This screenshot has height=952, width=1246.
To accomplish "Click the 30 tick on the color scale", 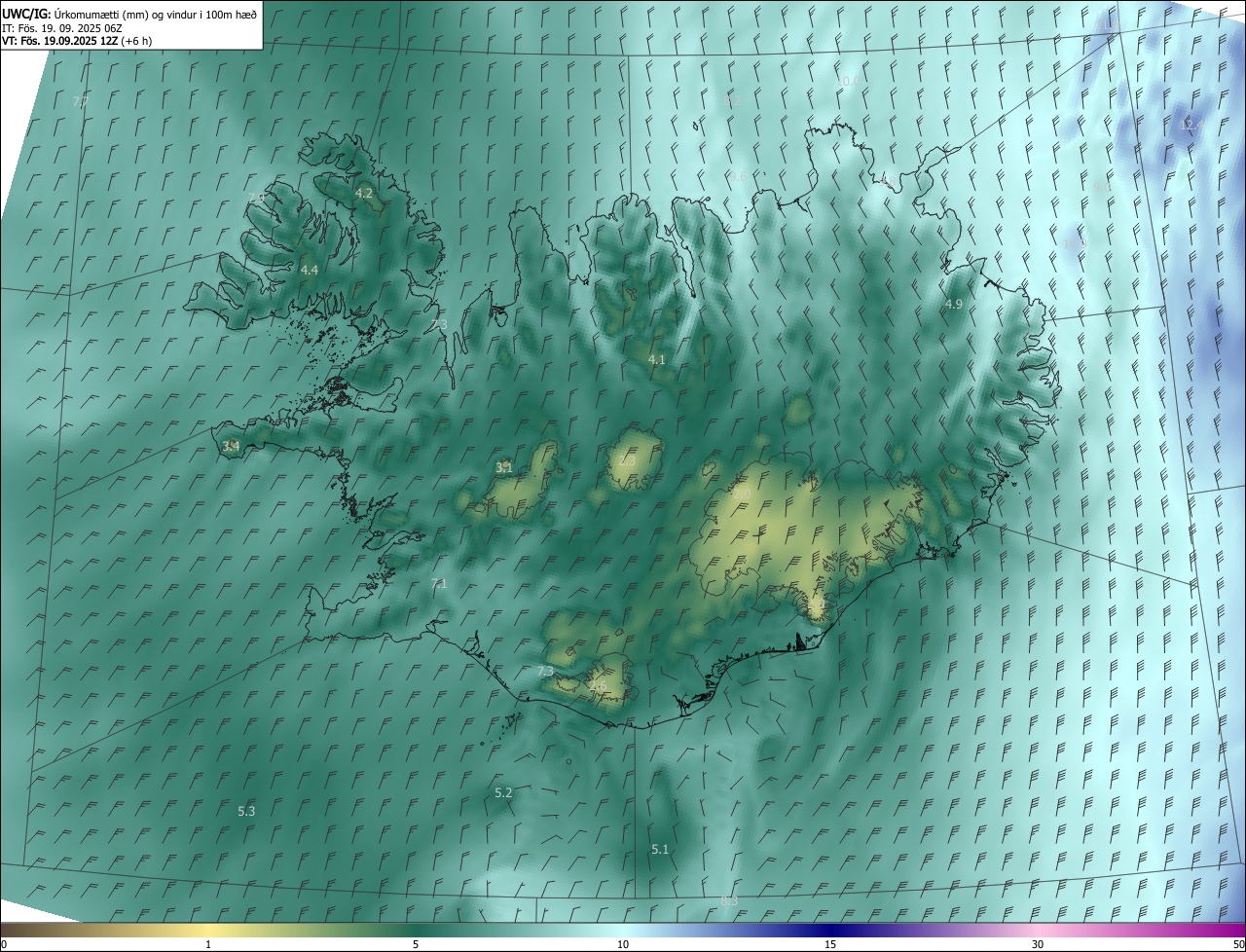I will click(x=1038, y=944).
